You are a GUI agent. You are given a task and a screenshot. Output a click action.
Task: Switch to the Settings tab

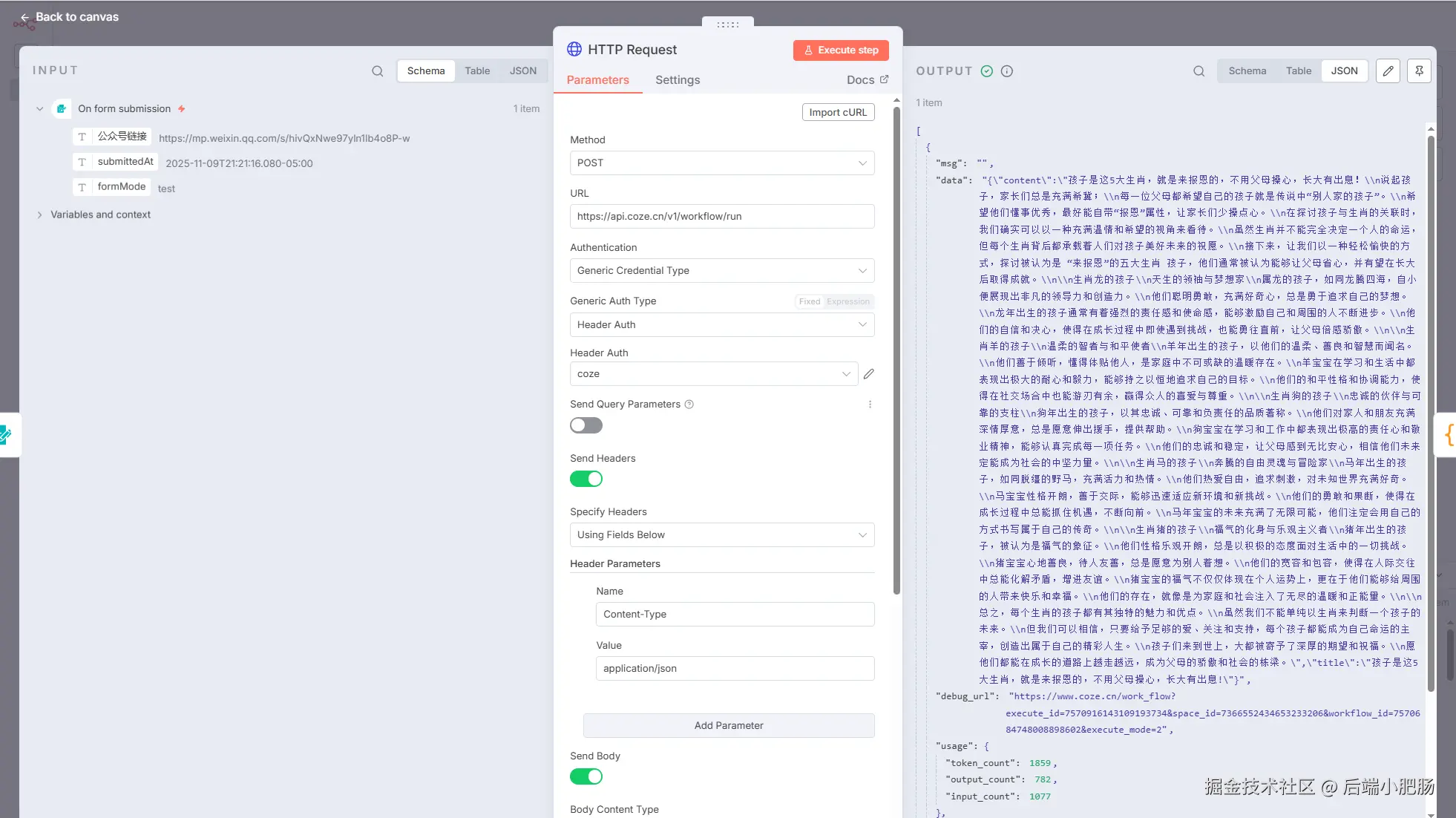click(677, 80)
